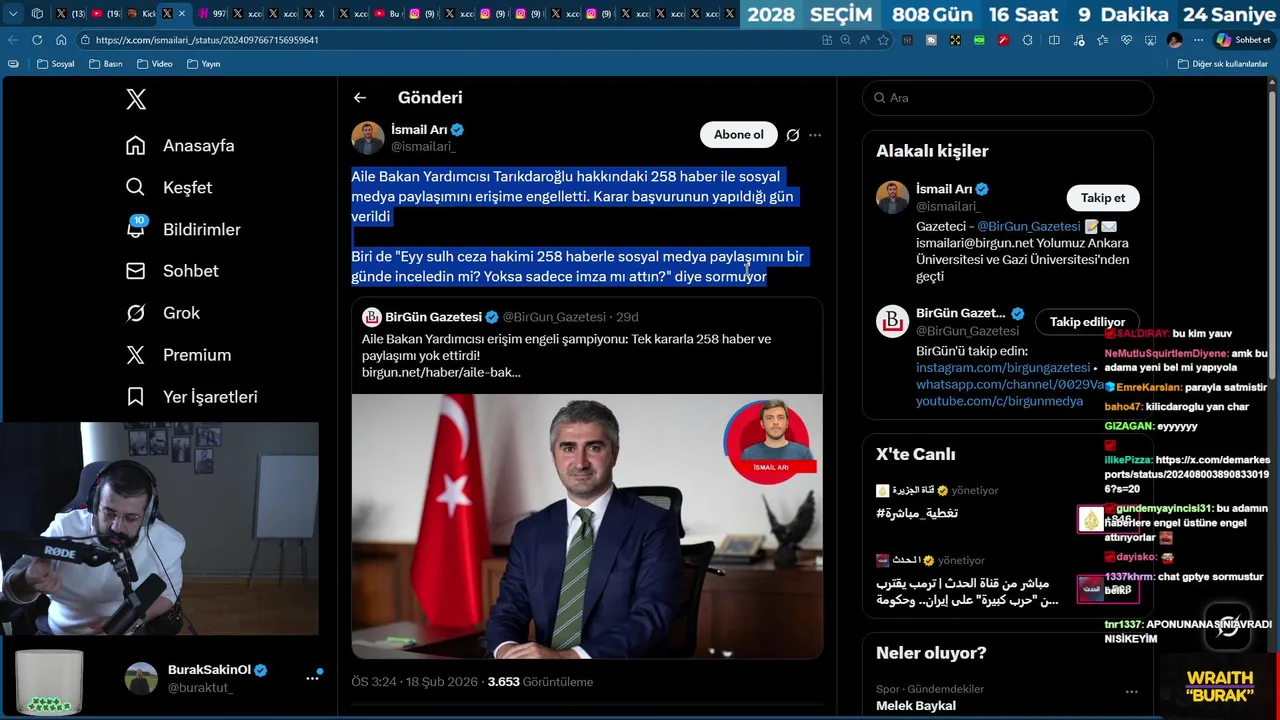This screenshot has height=720, width=1280.
Task: Open the tab list dropdown arrow
Action: (13, 14)
